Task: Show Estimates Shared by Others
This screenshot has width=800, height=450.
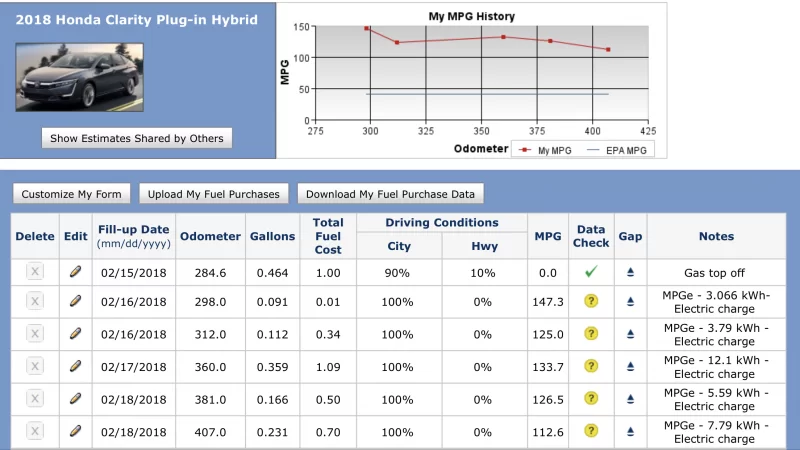Action: pos(137,138)
